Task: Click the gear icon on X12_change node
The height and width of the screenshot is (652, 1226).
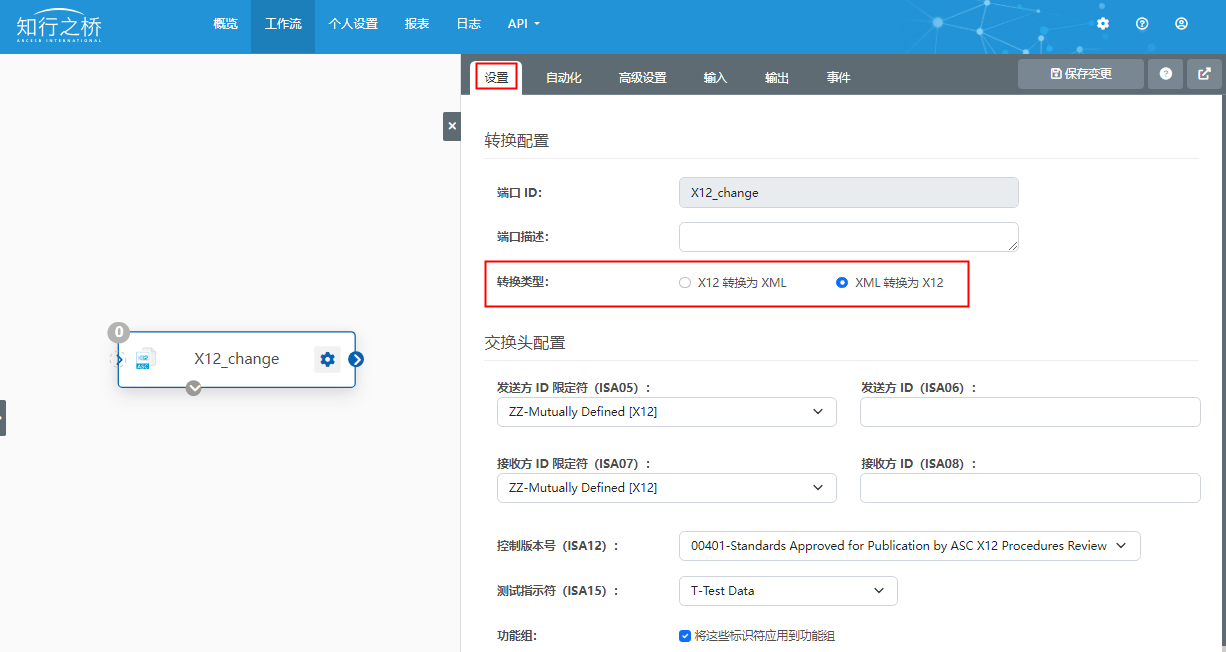Action: pyautogui.click(x=327, y=359)
